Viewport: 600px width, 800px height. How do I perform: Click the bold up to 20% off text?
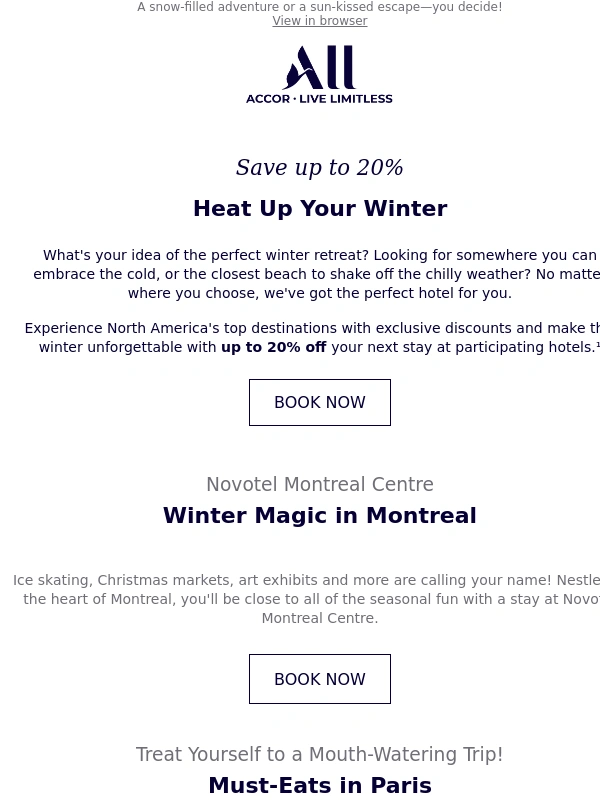coord(274,348)
